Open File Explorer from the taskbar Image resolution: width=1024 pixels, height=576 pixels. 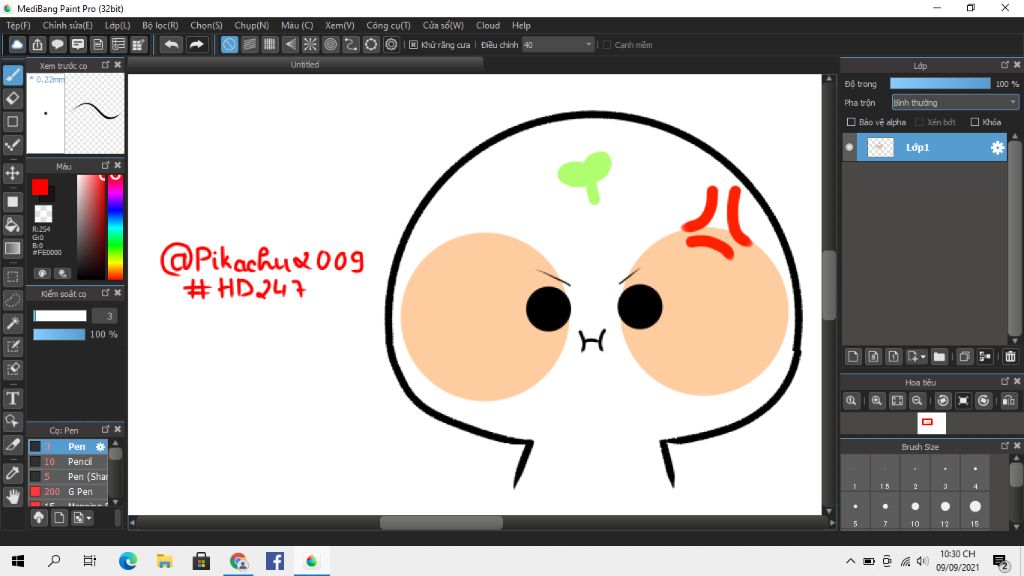point(165,561)
